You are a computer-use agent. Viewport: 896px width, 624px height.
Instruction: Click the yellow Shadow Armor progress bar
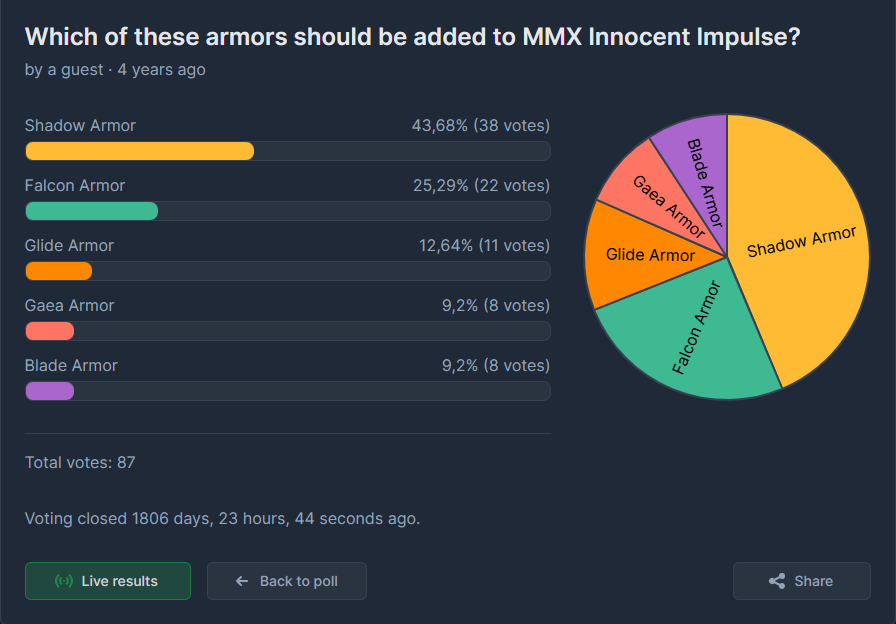point(140,151)
